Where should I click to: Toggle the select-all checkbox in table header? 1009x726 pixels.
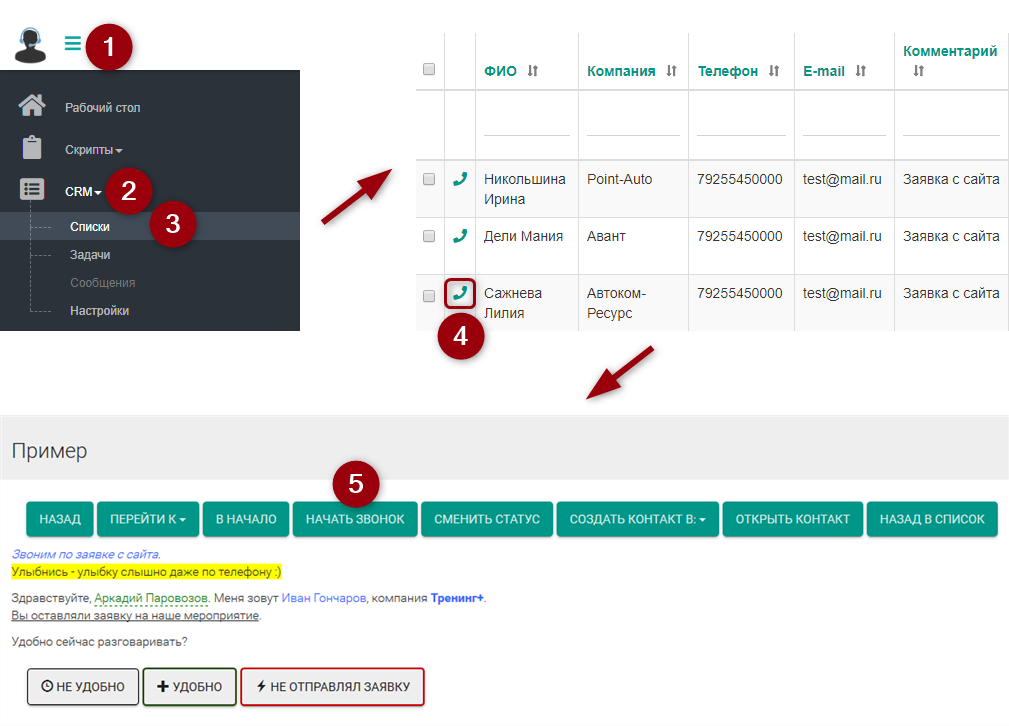(429, 69)
